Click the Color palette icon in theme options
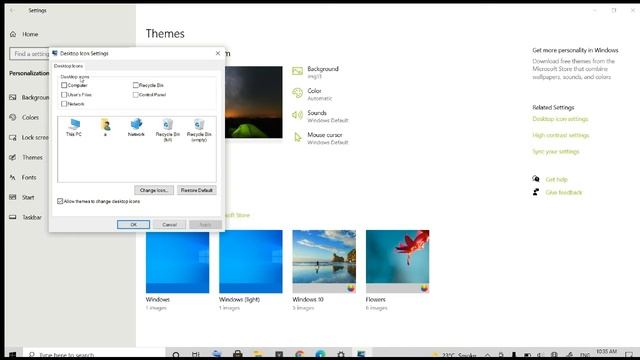 (x=298, y=93)
